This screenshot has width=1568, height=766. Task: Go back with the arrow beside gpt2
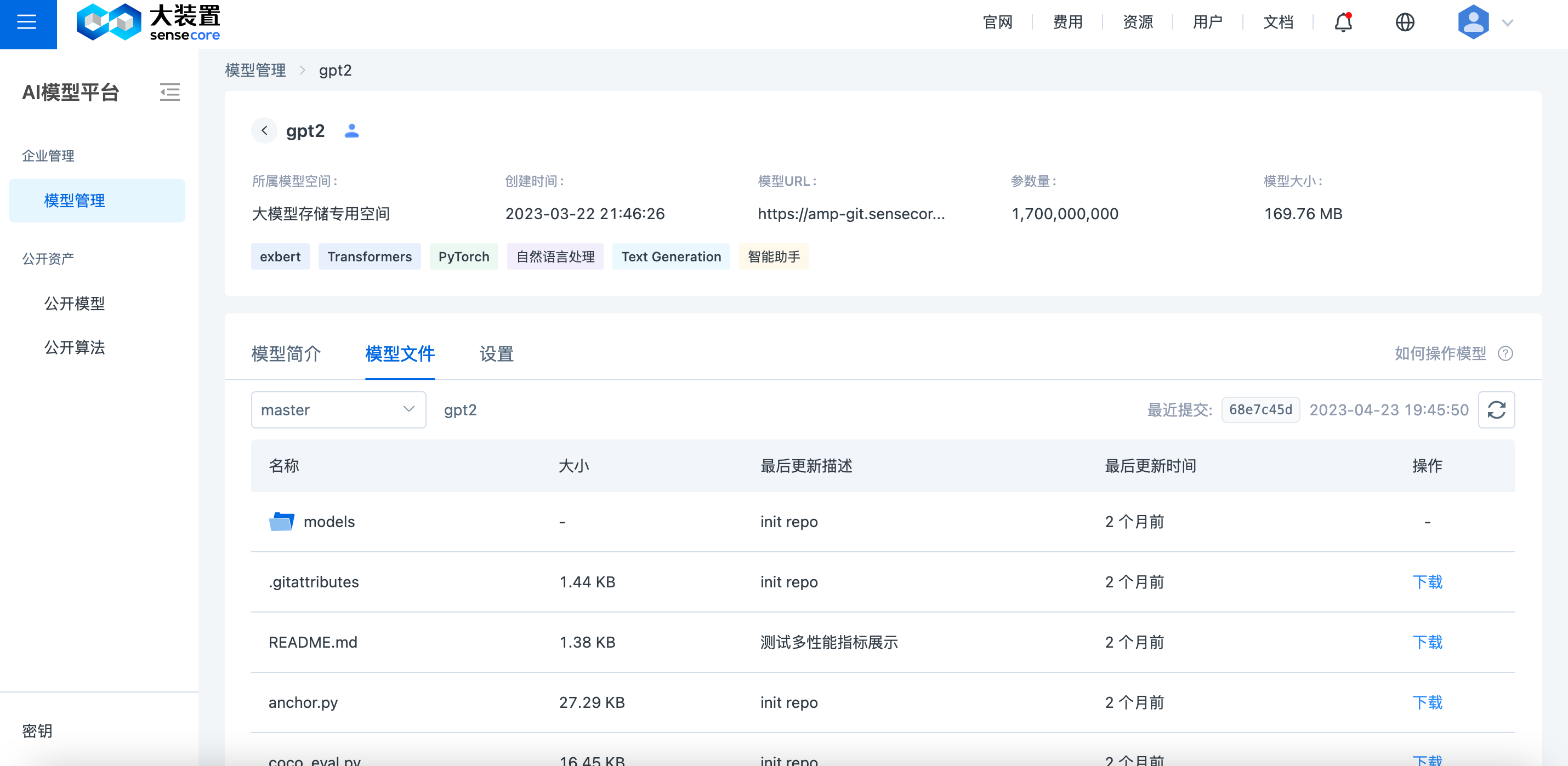point(264,131)
